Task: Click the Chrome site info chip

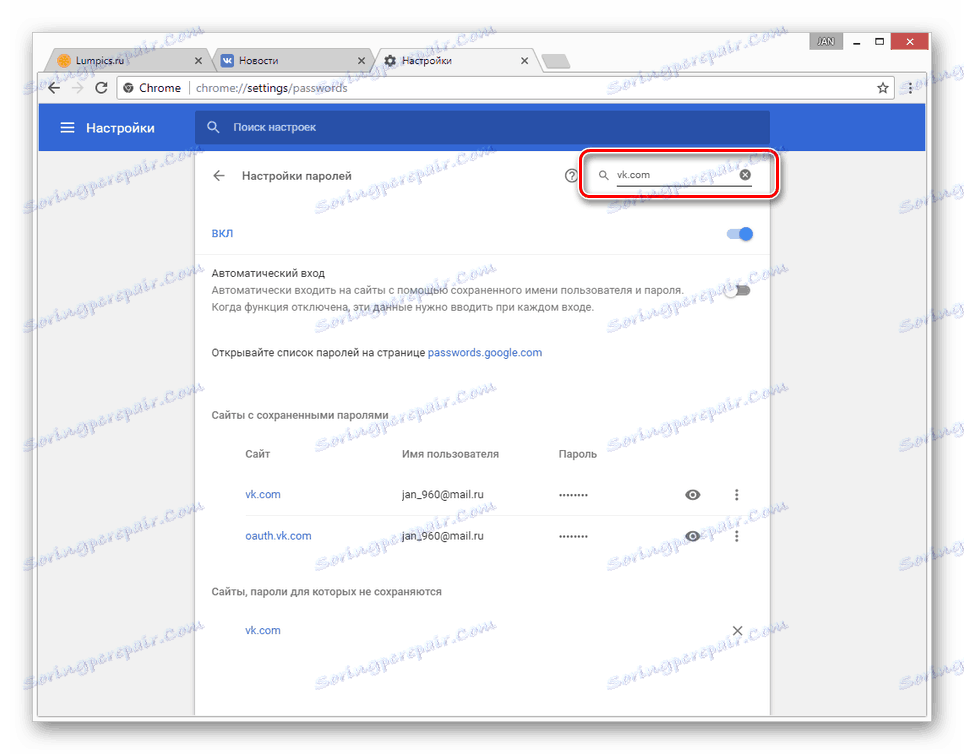Action: [x=152, y=88]
